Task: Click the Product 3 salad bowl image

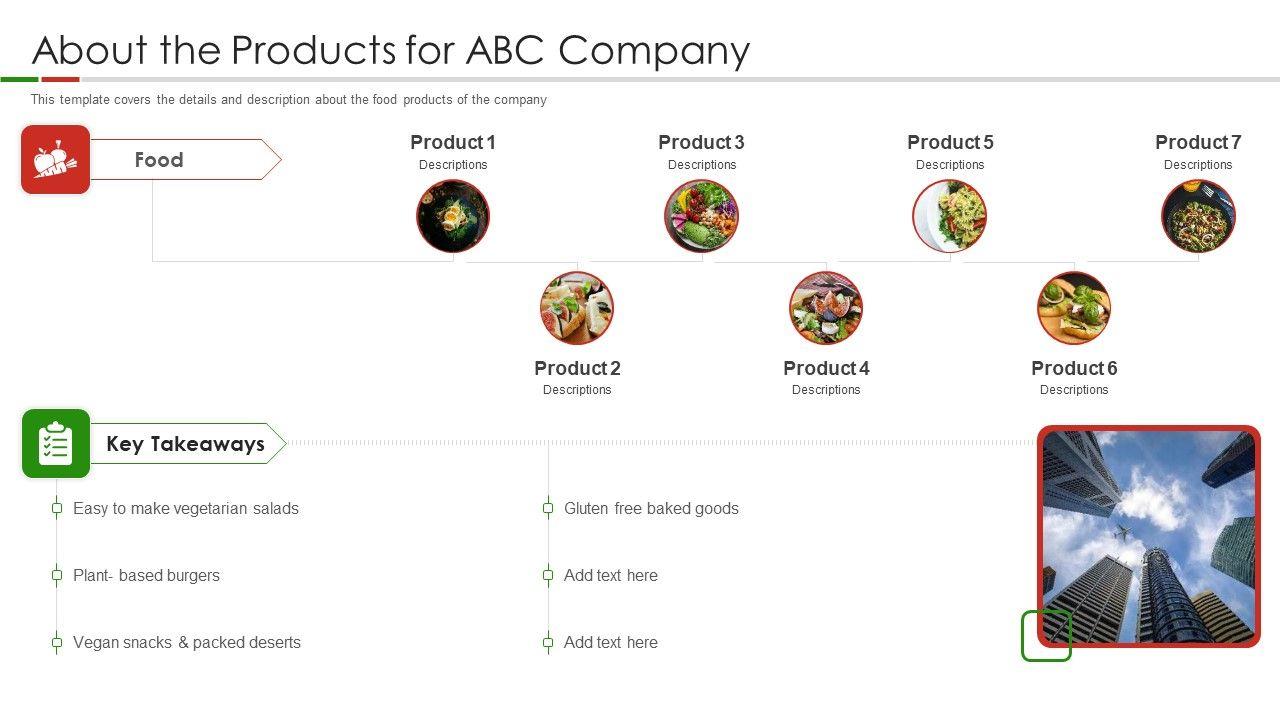Action: pyautogui.click(x=701, y=216)
